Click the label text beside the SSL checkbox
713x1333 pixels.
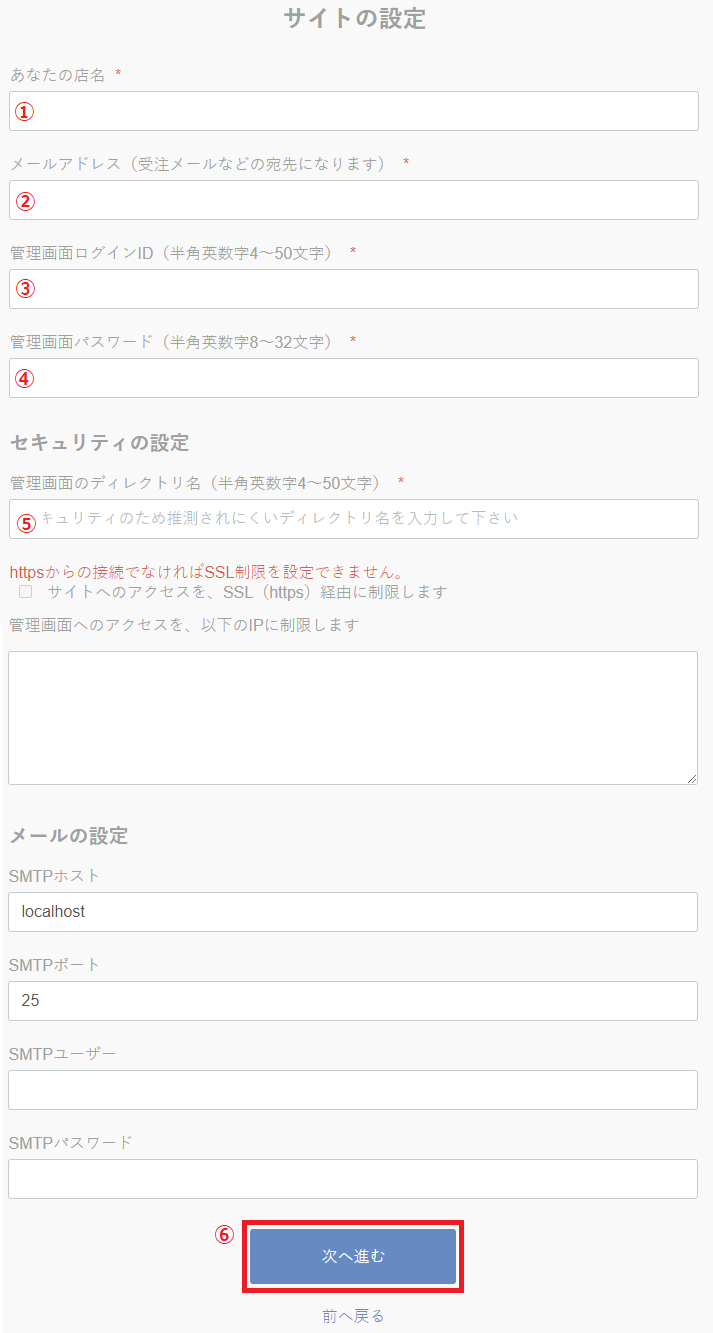(247, 592)
